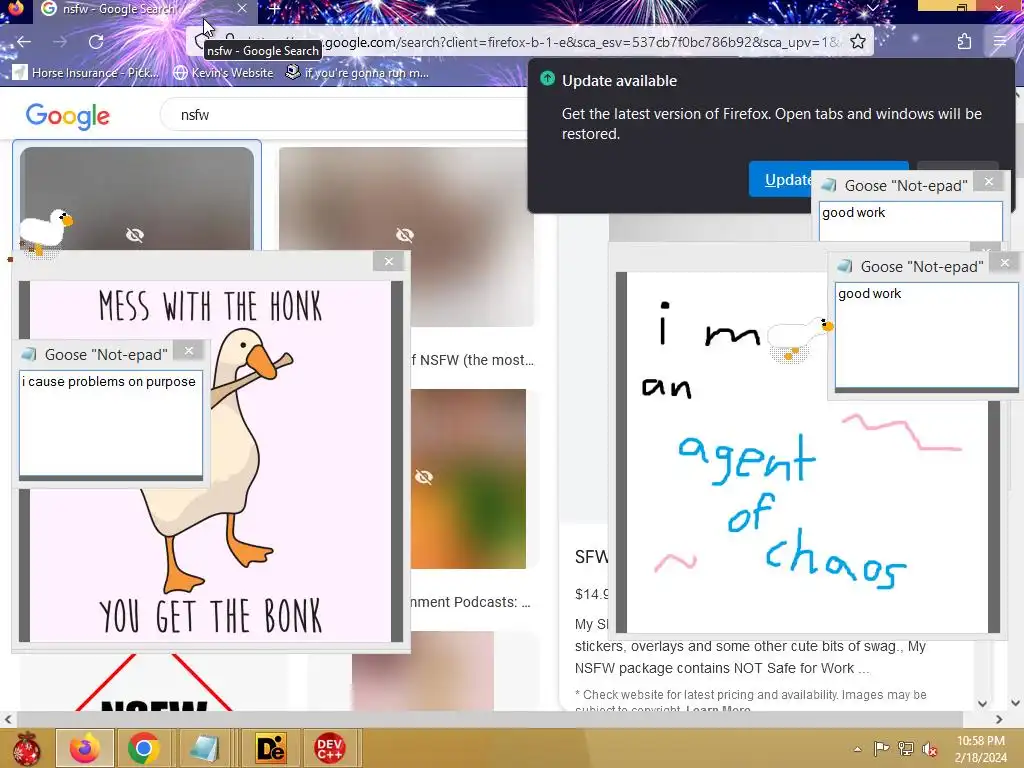Click text area saying i cause problems on purpose
Screen dimensions: 1024x768
coord(111,423)
